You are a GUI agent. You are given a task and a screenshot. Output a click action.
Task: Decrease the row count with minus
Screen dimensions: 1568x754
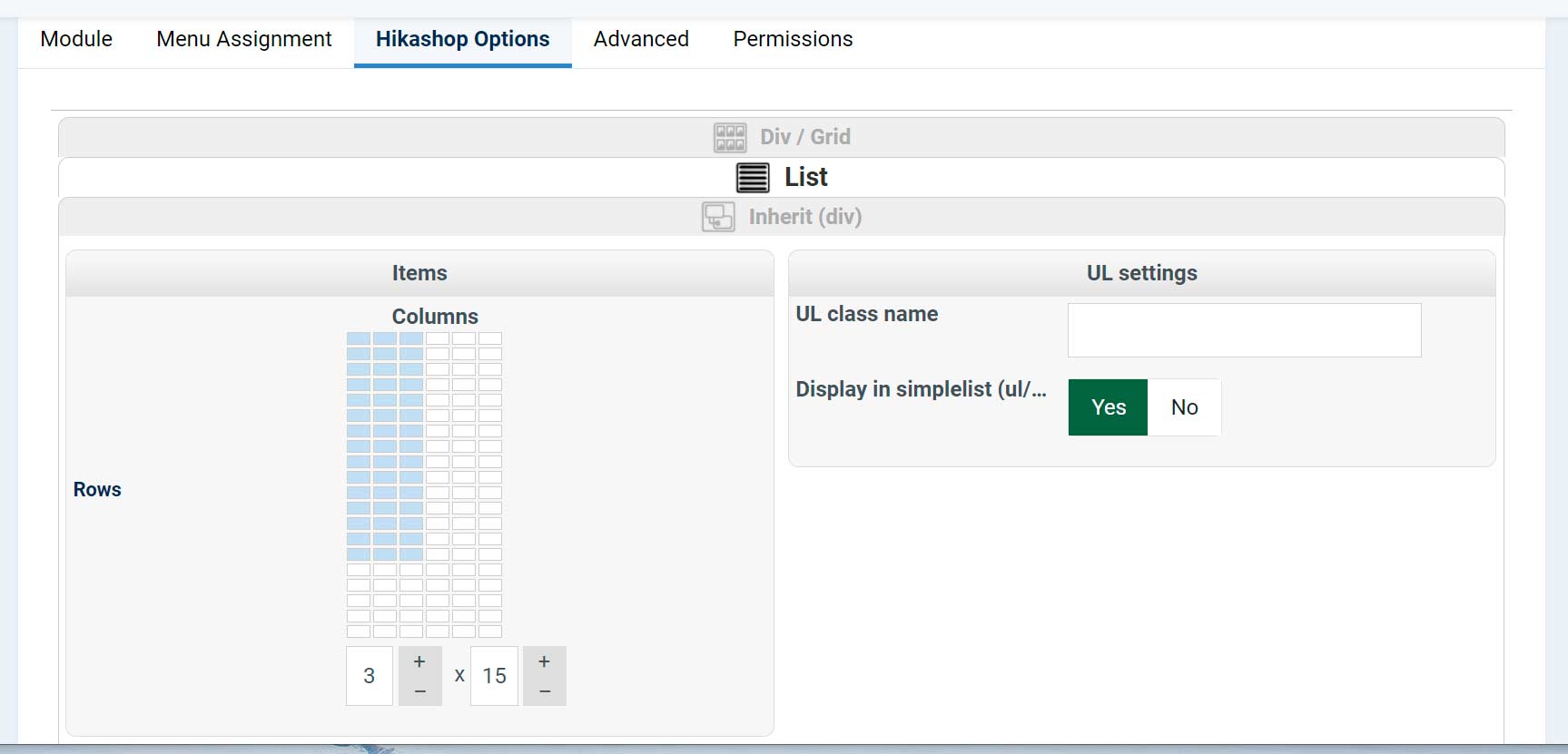[544, 691]
